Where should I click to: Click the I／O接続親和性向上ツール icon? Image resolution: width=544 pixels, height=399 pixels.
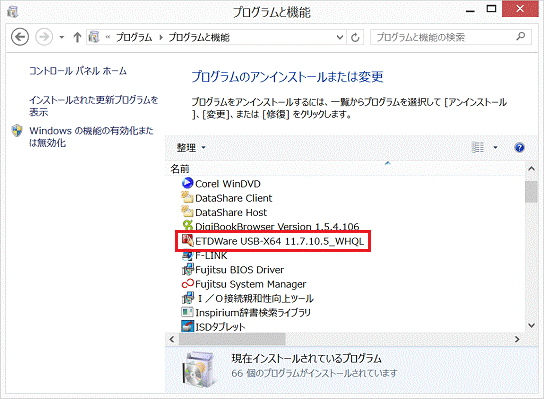click(188, 297)
